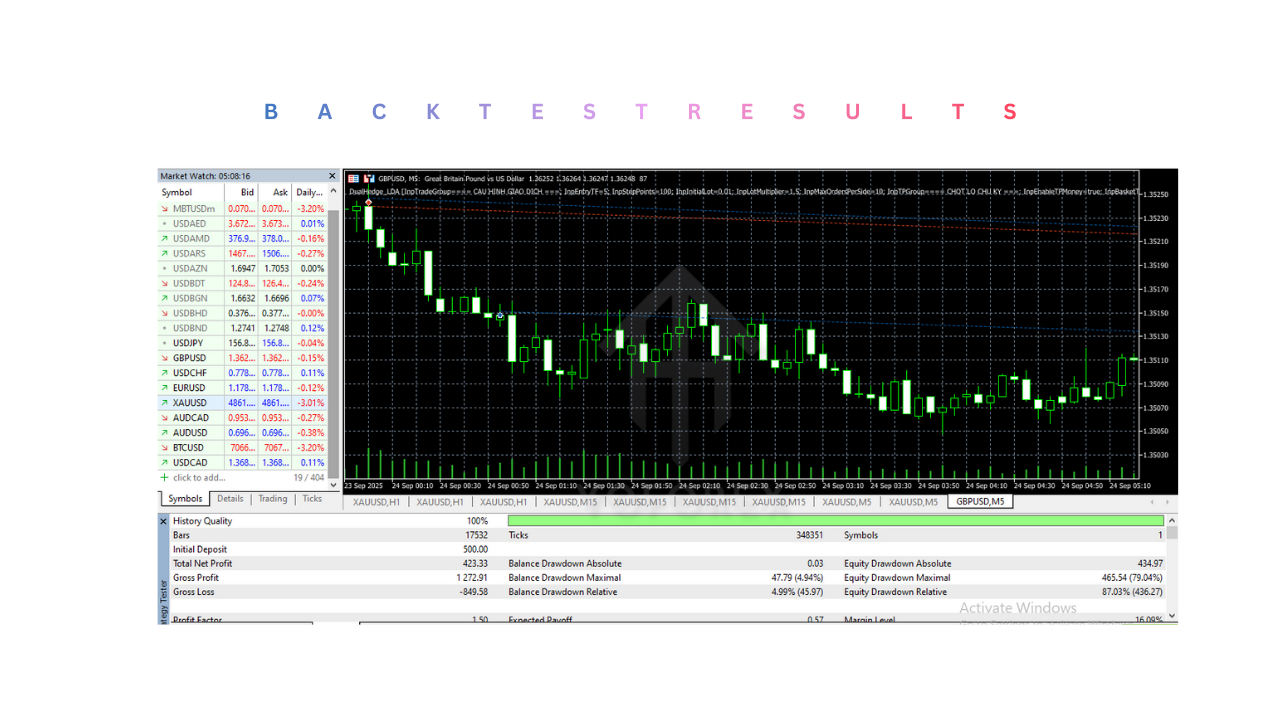Click the red downtrend arrow beside BTCUSD
1280x720 pixels.
(x=163, y=447)
